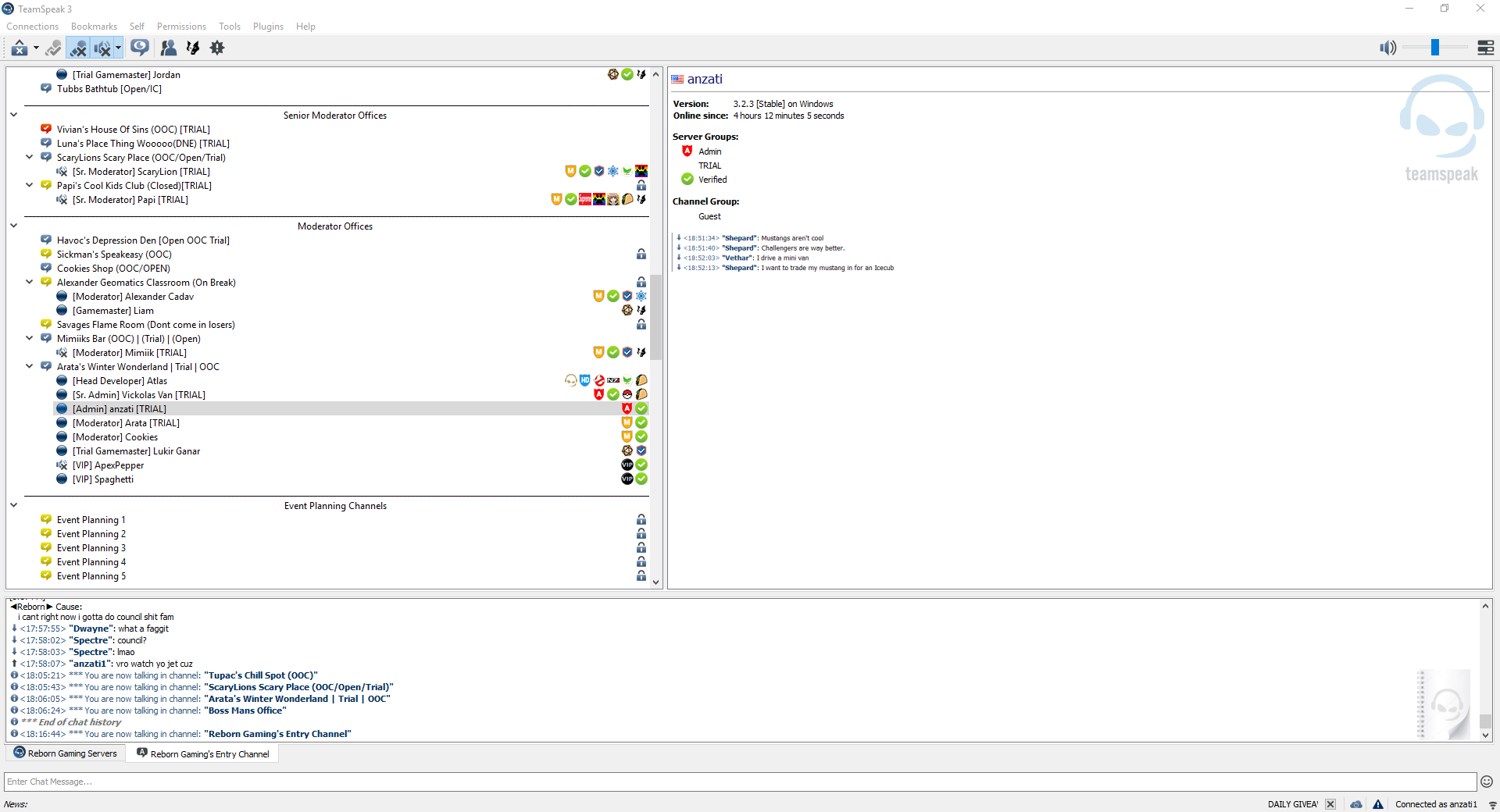Select Luna's Place Thing channel
Image resolution: width=1500 pixels, height=812 pixels.
[143, 144]
